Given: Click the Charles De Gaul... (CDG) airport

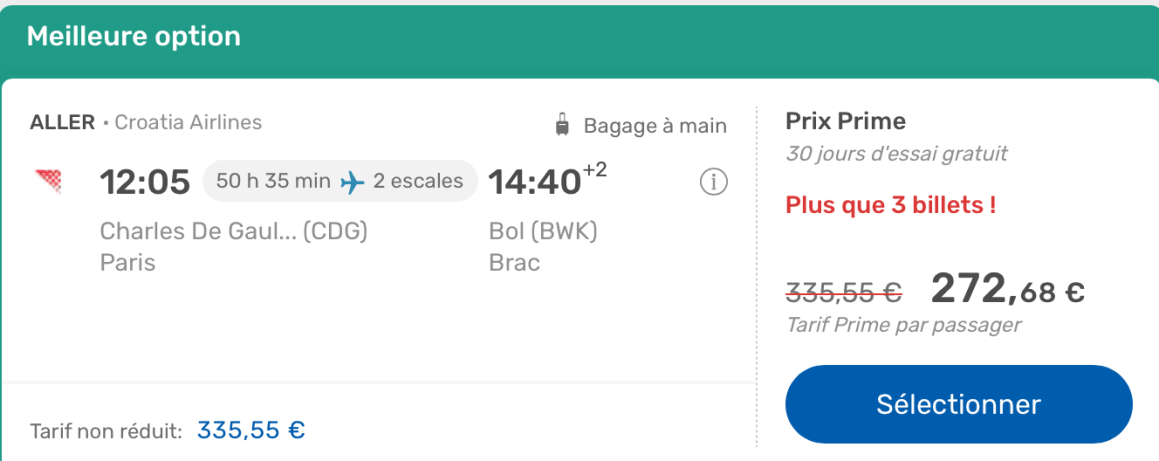Looking at the screenshot, I should 234,231.
